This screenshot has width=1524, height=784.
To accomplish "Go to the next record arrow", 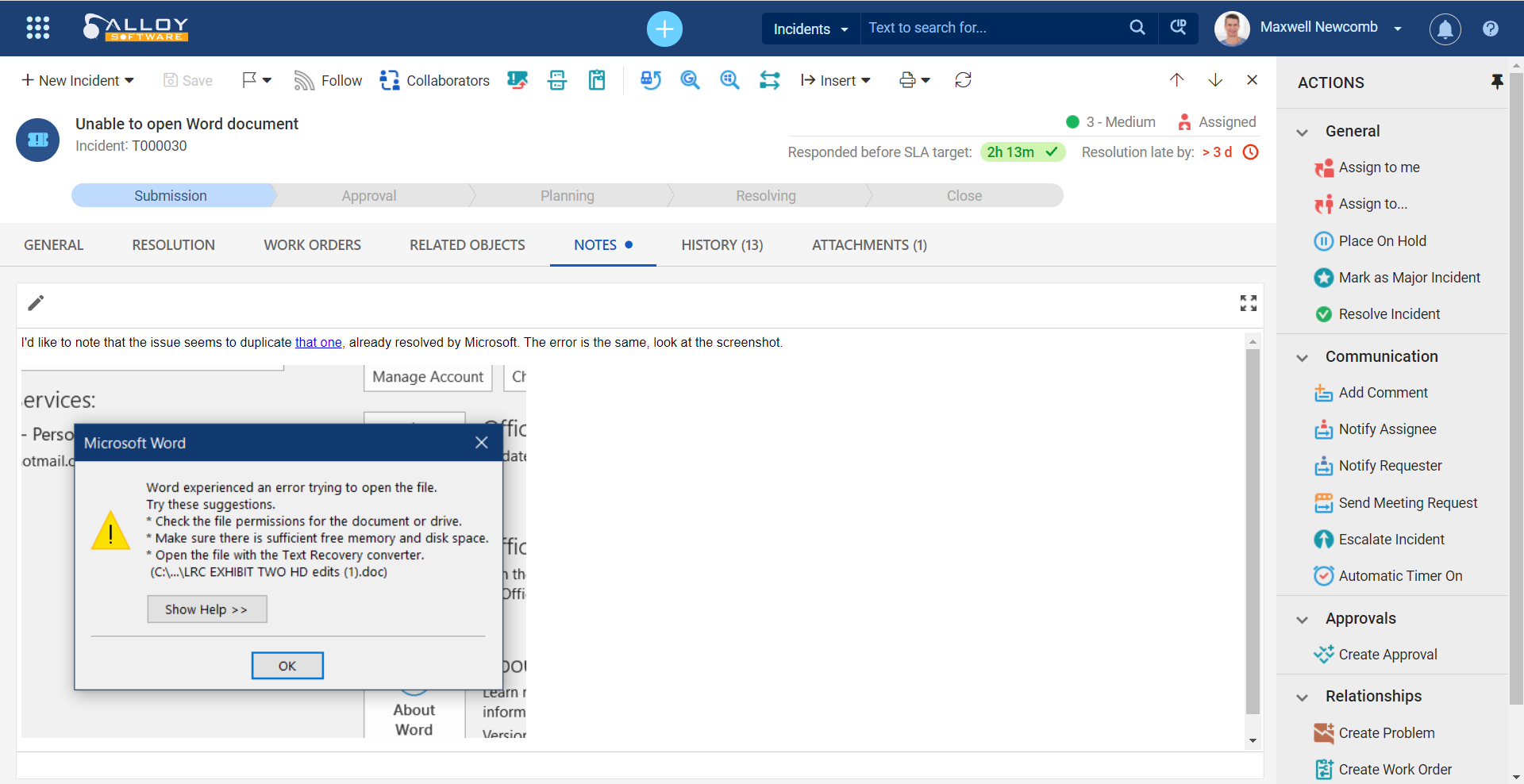I will point(1215,80).
